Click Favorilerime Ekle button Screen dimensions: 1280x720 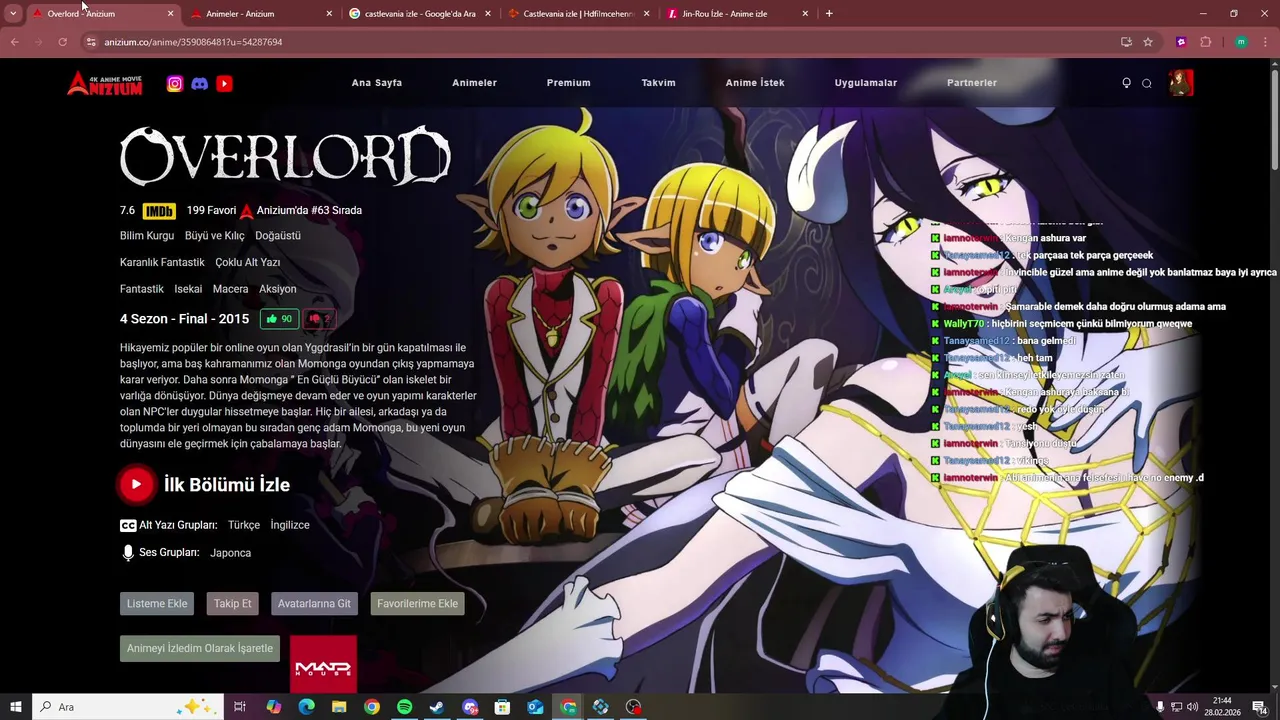click(x=417, y=604)
